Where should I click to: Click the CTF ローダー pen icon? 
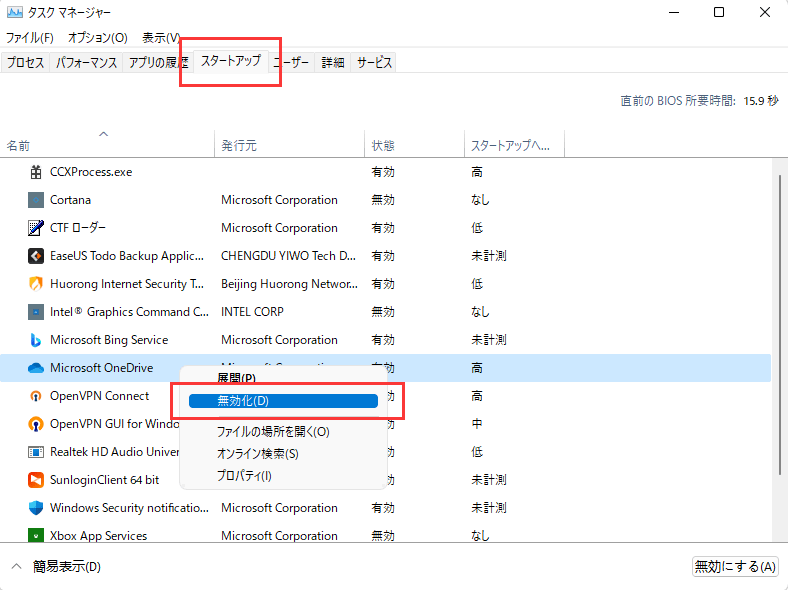pos(36,228)
